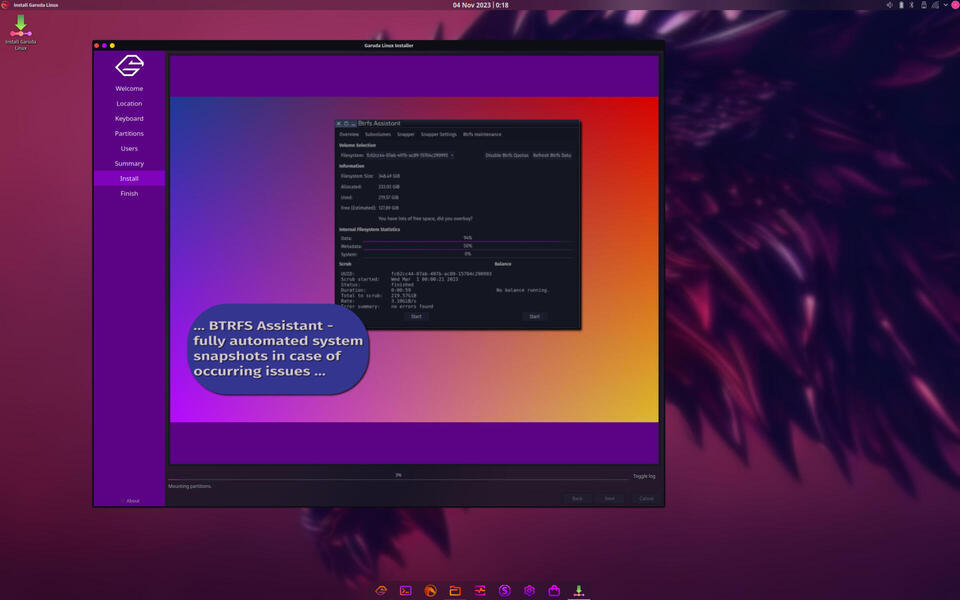This screenshot has height=600, width=960.
Task: Click the date and time clock
Action: point(480,5)
